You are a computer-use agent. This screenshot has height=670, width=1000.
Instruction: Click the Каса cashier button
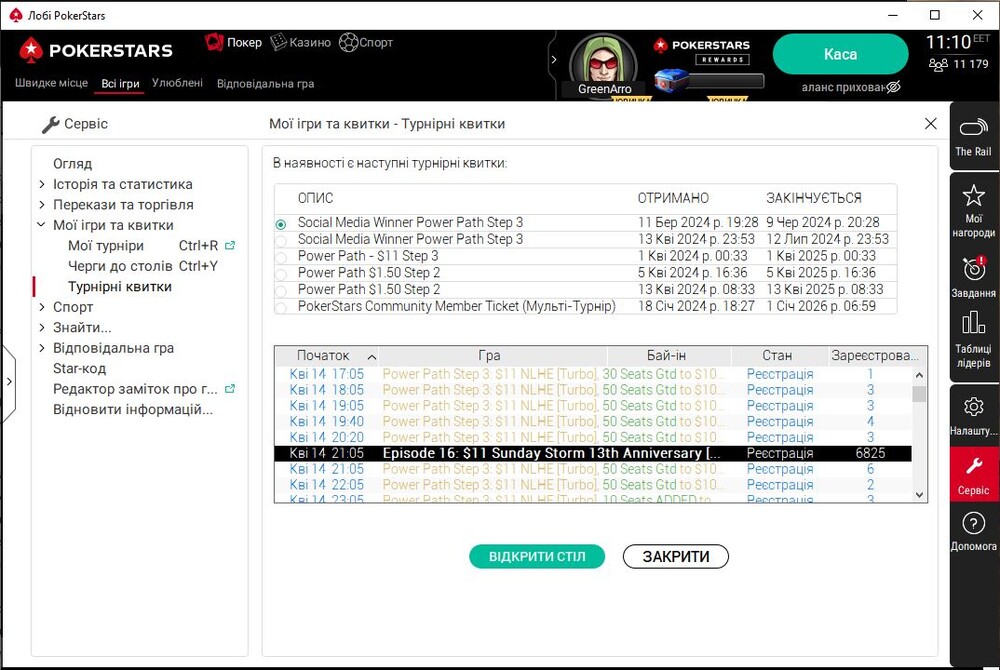[x=840, y=54]
